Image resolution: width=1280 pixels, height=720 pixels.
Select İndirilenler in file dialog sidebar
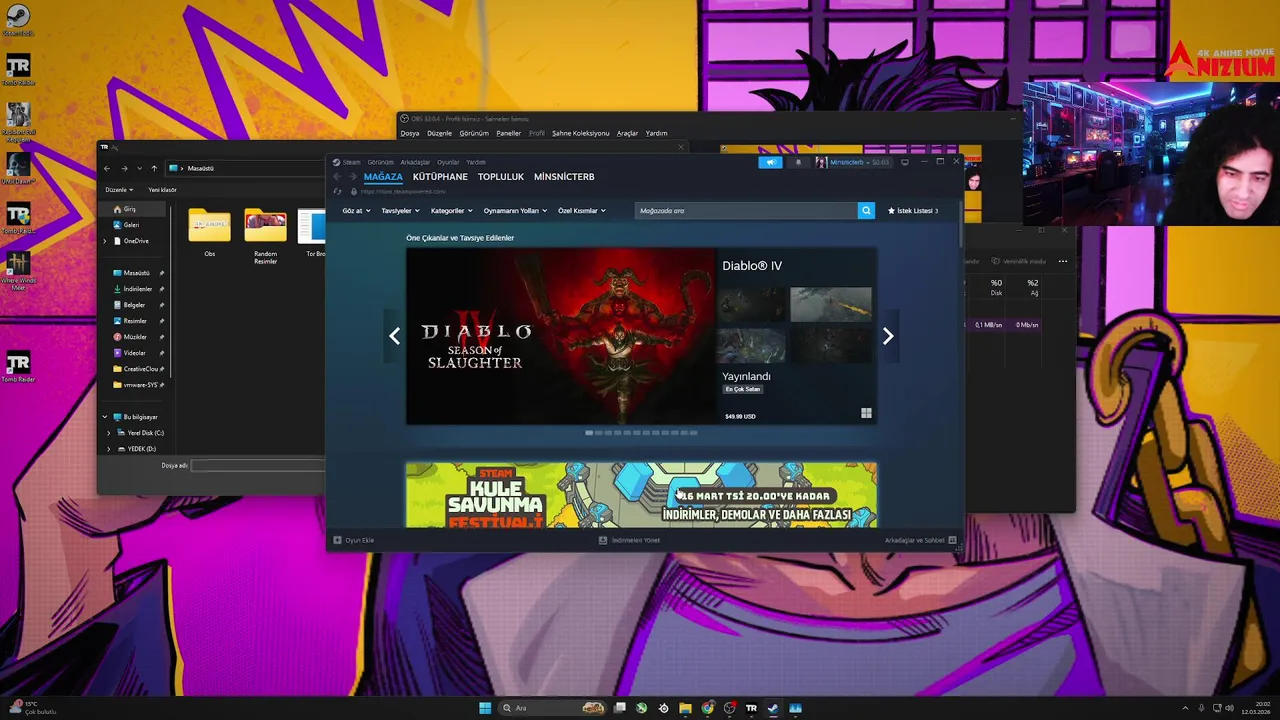pos(138,289)
